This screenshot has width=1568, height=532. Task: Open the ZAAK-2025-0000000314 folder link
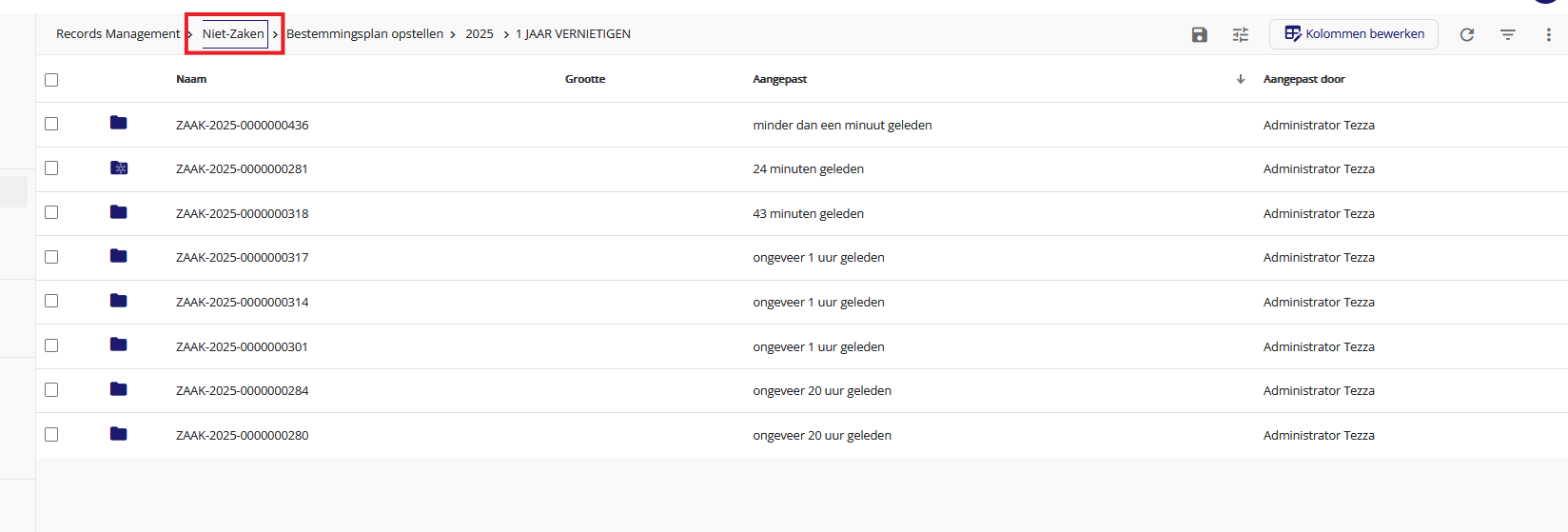click(x=242, y=302)
